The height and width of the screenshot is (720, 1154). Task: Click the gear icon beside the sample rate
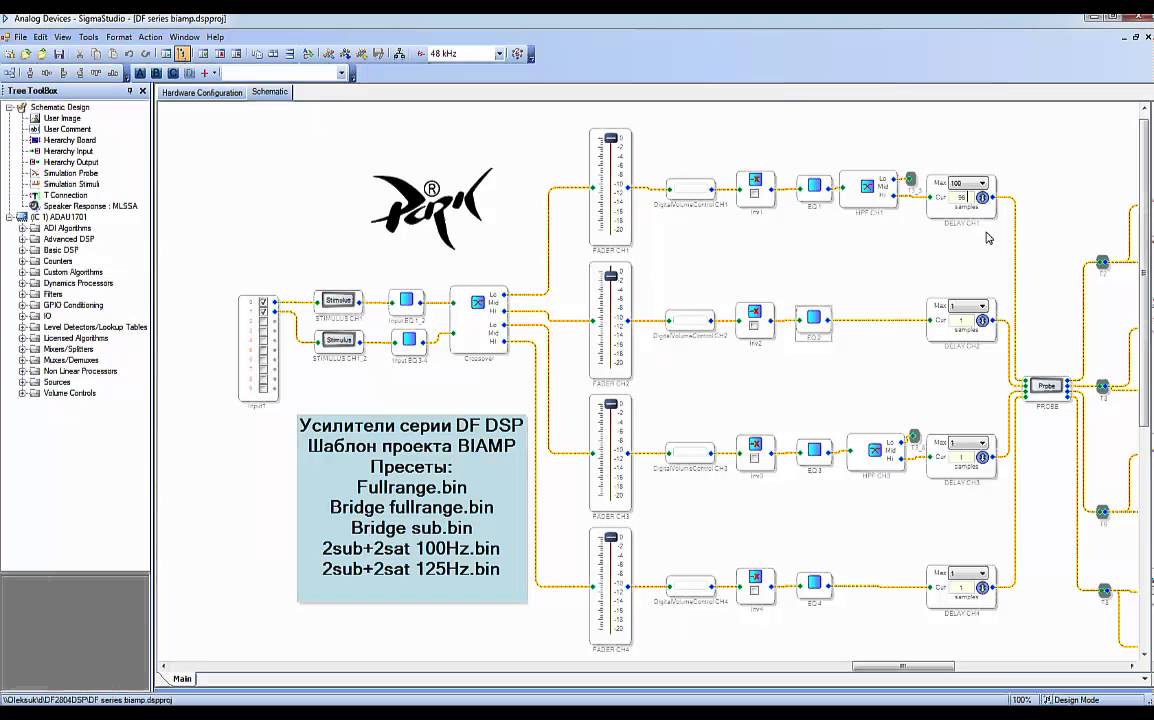click(517, 54)
